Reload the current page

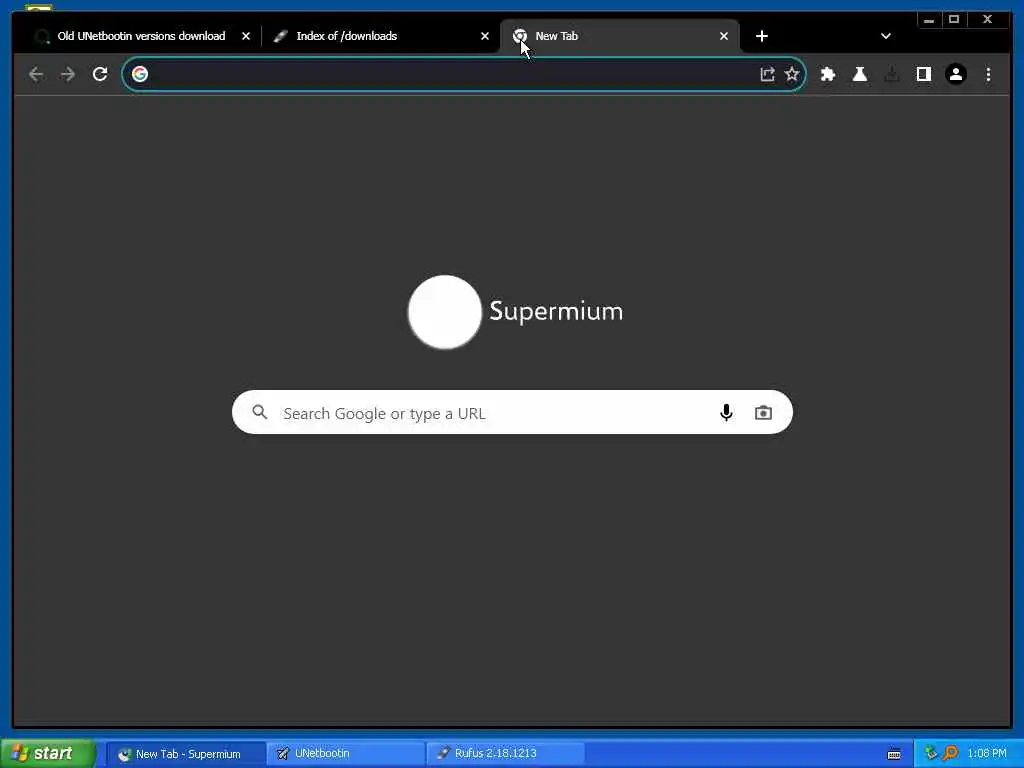(x=100, y=74)
